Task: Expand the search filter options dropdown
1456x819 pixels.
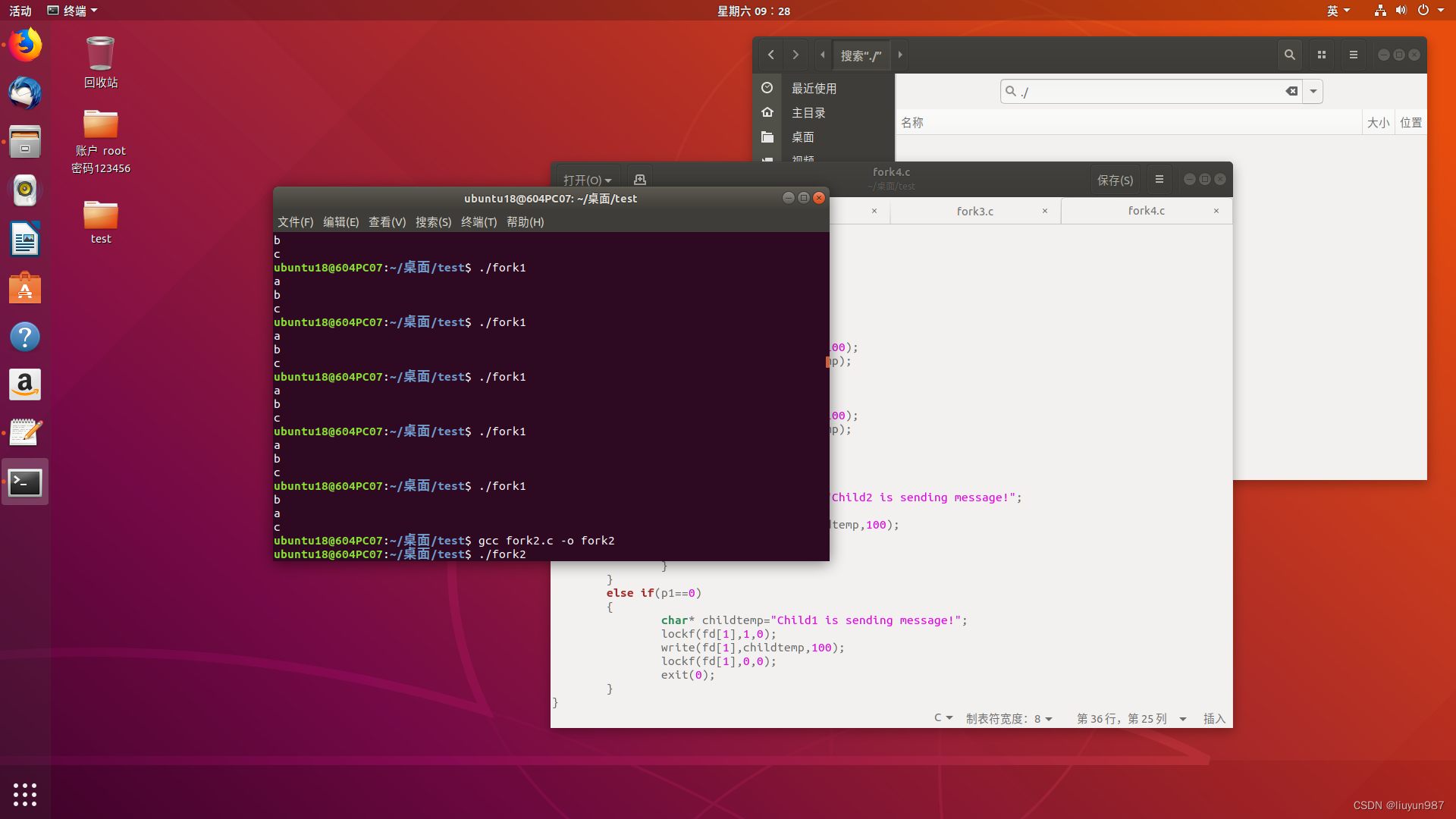Action: pyautogui.click(x=1313, y=91)
